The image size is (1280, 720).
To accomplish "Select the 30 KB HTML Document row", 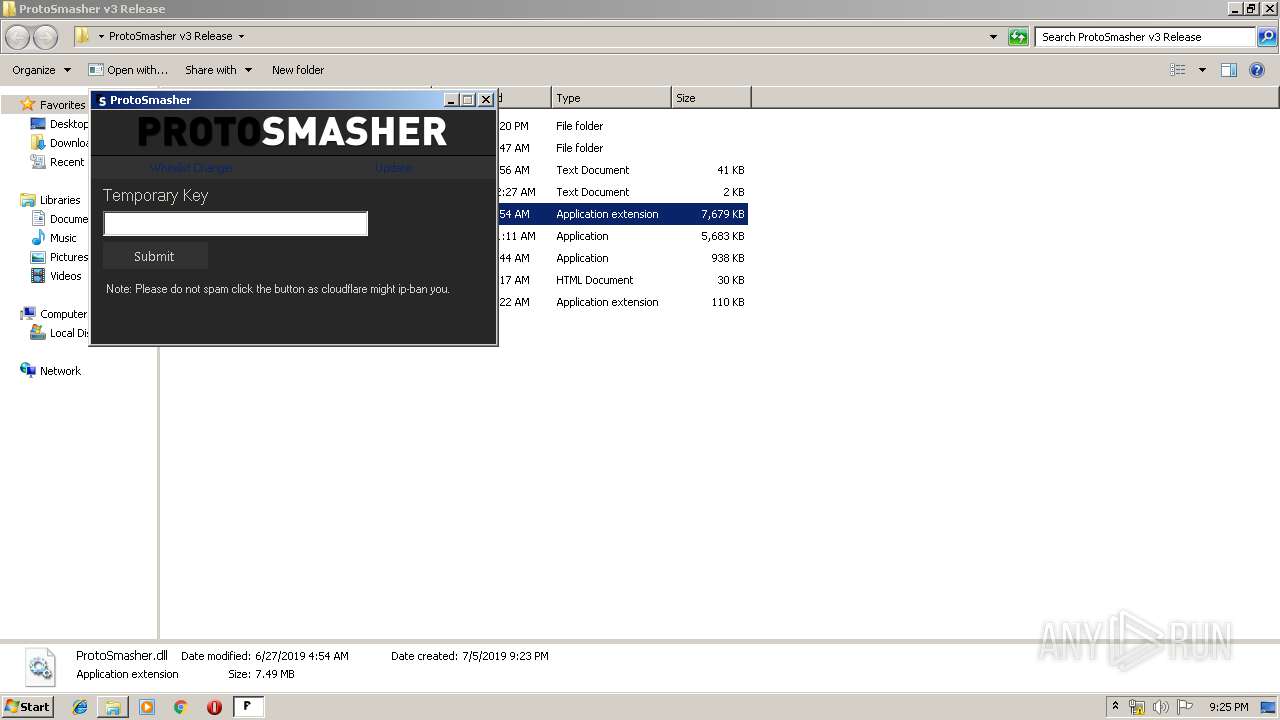I will [x=622, y=280].
